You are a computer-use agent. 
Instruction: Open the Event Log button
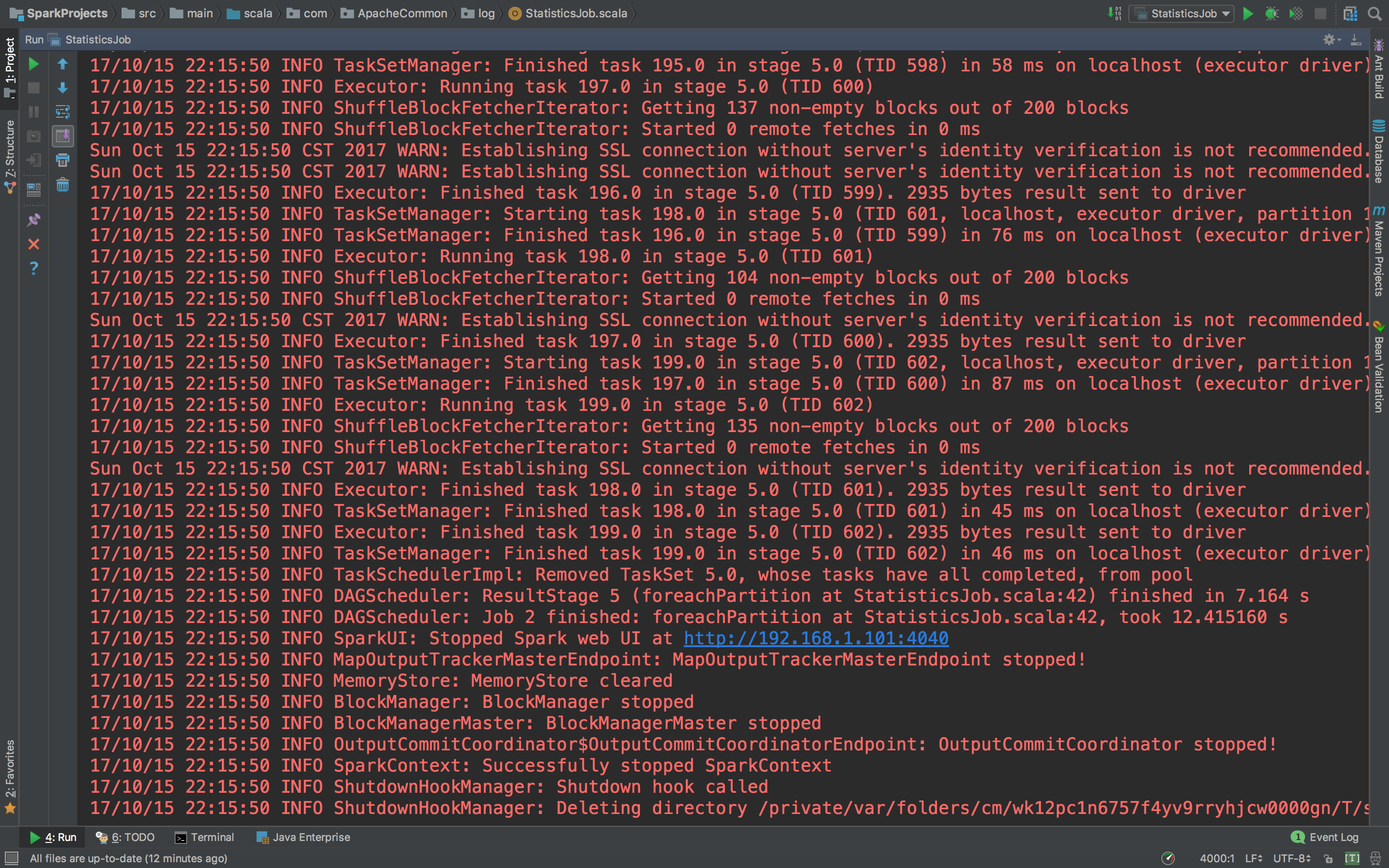1325,837
